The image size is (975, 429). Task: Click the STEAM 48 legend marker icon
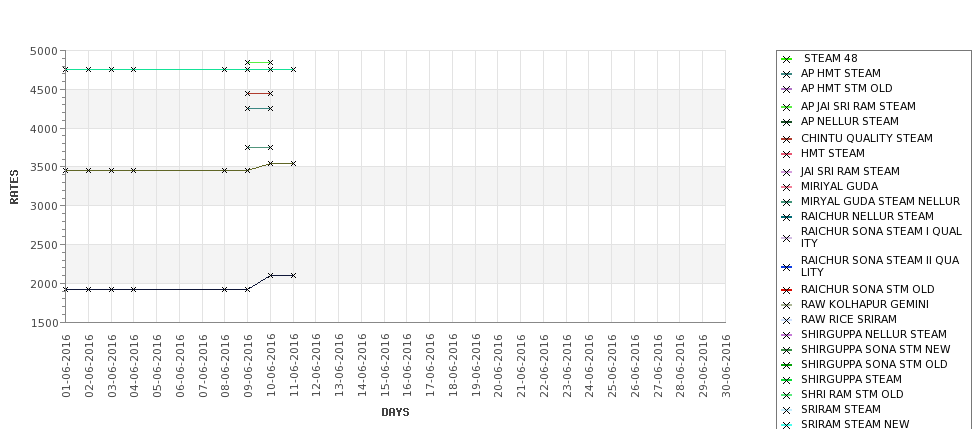click(786, 59)
